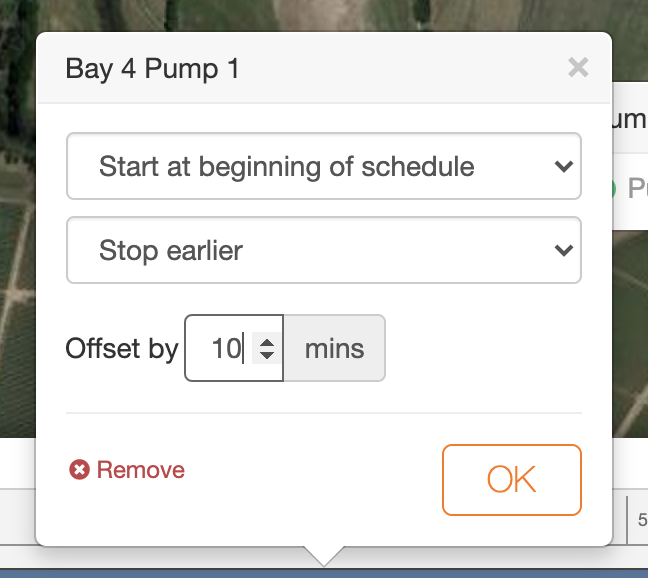Click the chevron on the Stop earlier dropdown
This screenshot has height=578, width=648.
[563, 250]
